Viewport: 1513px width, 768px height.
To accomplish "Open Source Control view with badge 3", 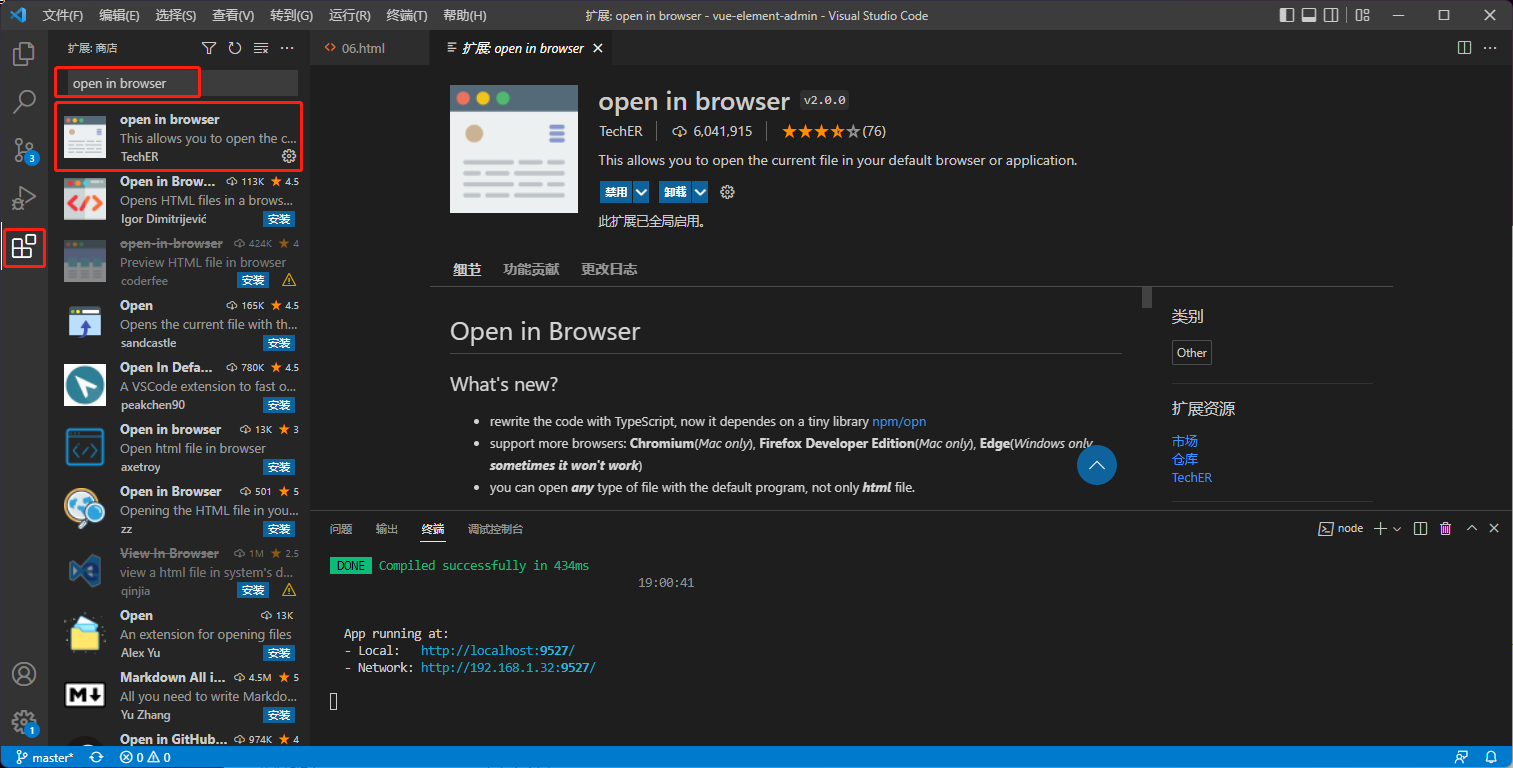I will (24, 150).
